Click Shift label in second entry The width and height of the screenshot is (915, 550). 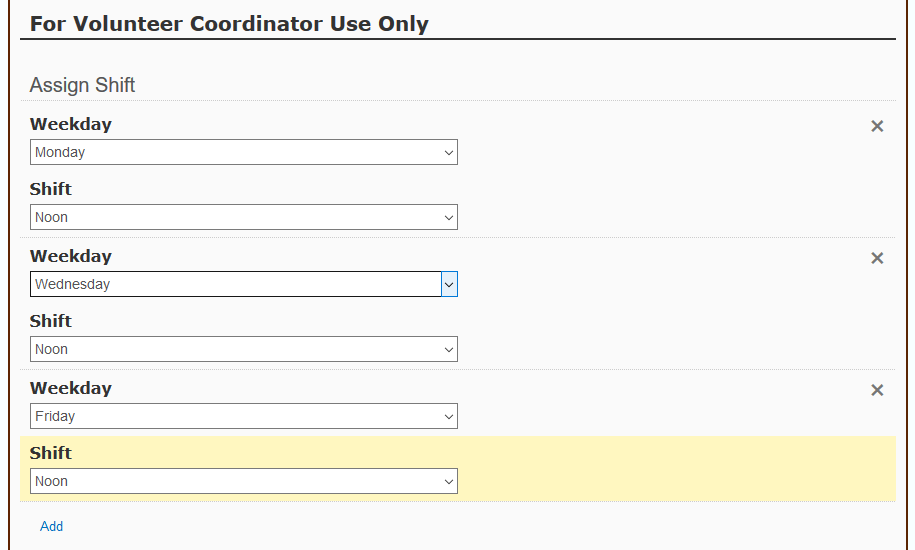50,321
